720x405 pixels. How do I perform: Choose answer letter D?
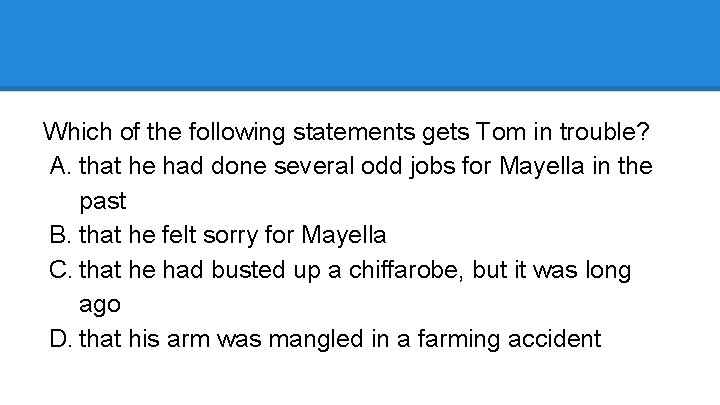(61, 339)
